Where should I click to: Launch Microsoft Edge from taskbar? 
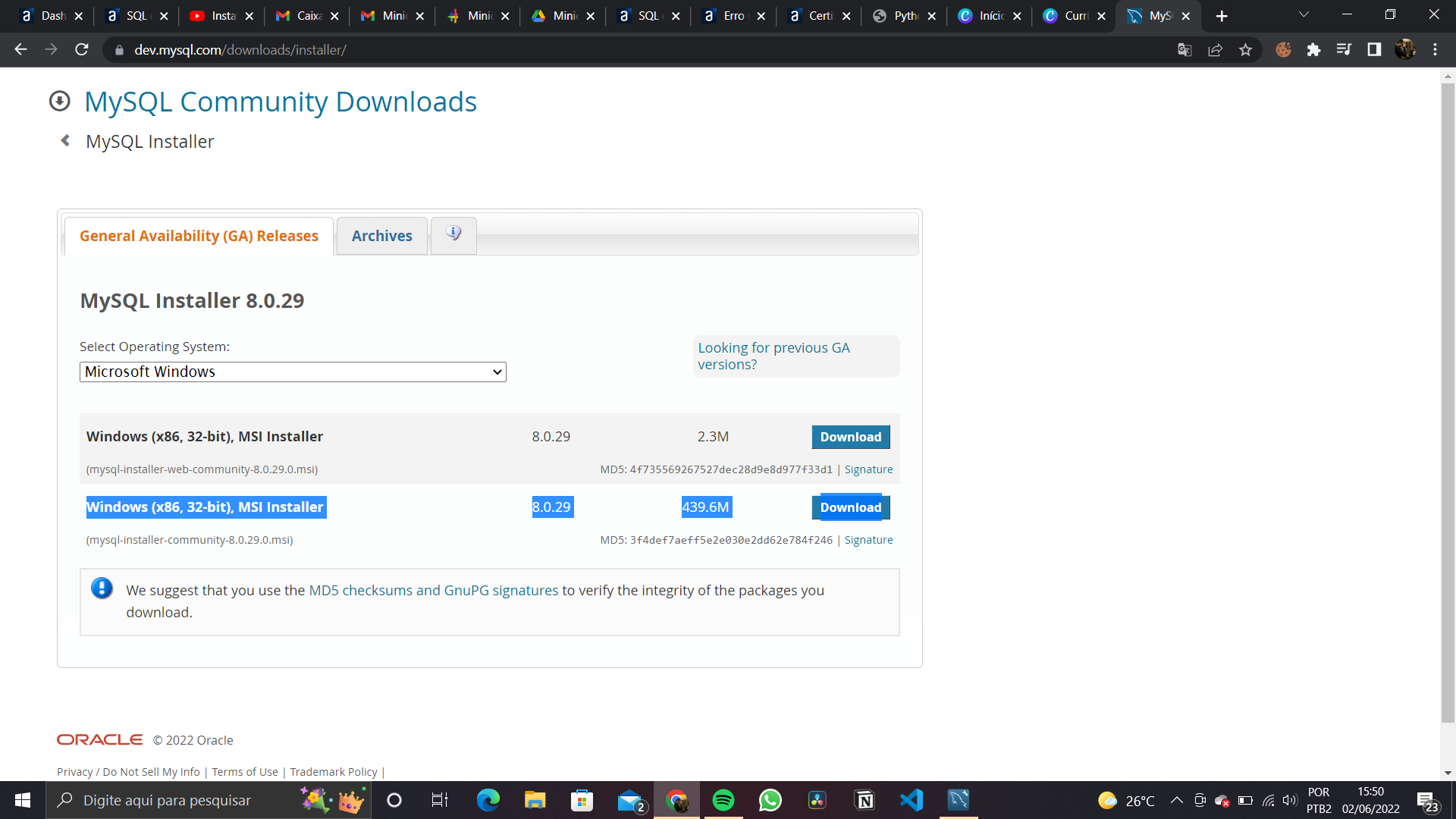(x=488, y=800)
